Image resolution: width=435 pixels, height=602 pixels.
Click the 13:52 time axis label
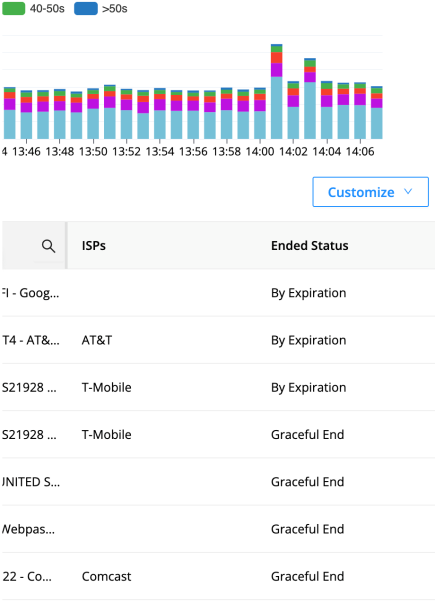[126, 152]
